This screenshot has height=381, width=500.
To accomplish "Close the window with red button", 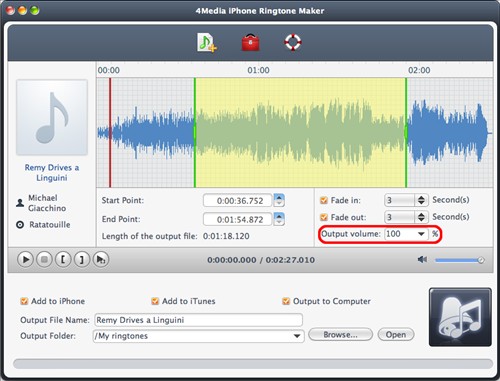I will click(x=11, y=11).
